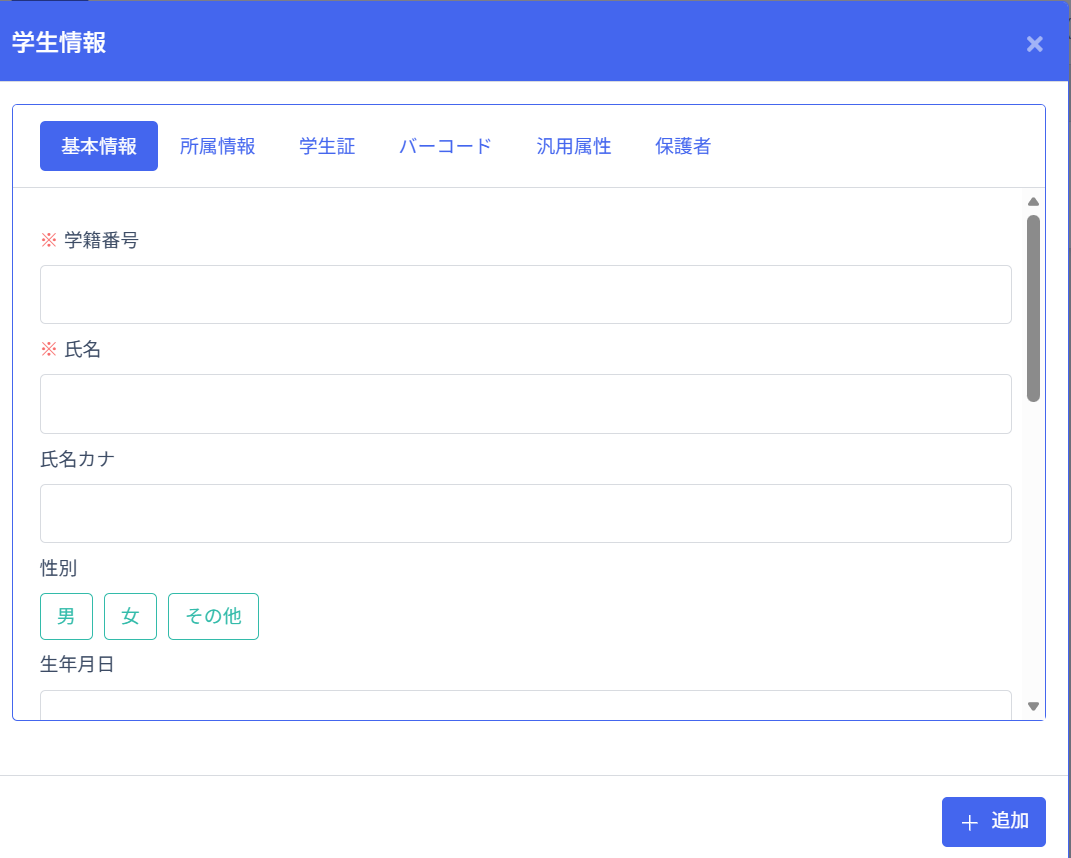Screen dimensions: 1071x858
Task: Select the バーコード tab
Action: point(445,146)
